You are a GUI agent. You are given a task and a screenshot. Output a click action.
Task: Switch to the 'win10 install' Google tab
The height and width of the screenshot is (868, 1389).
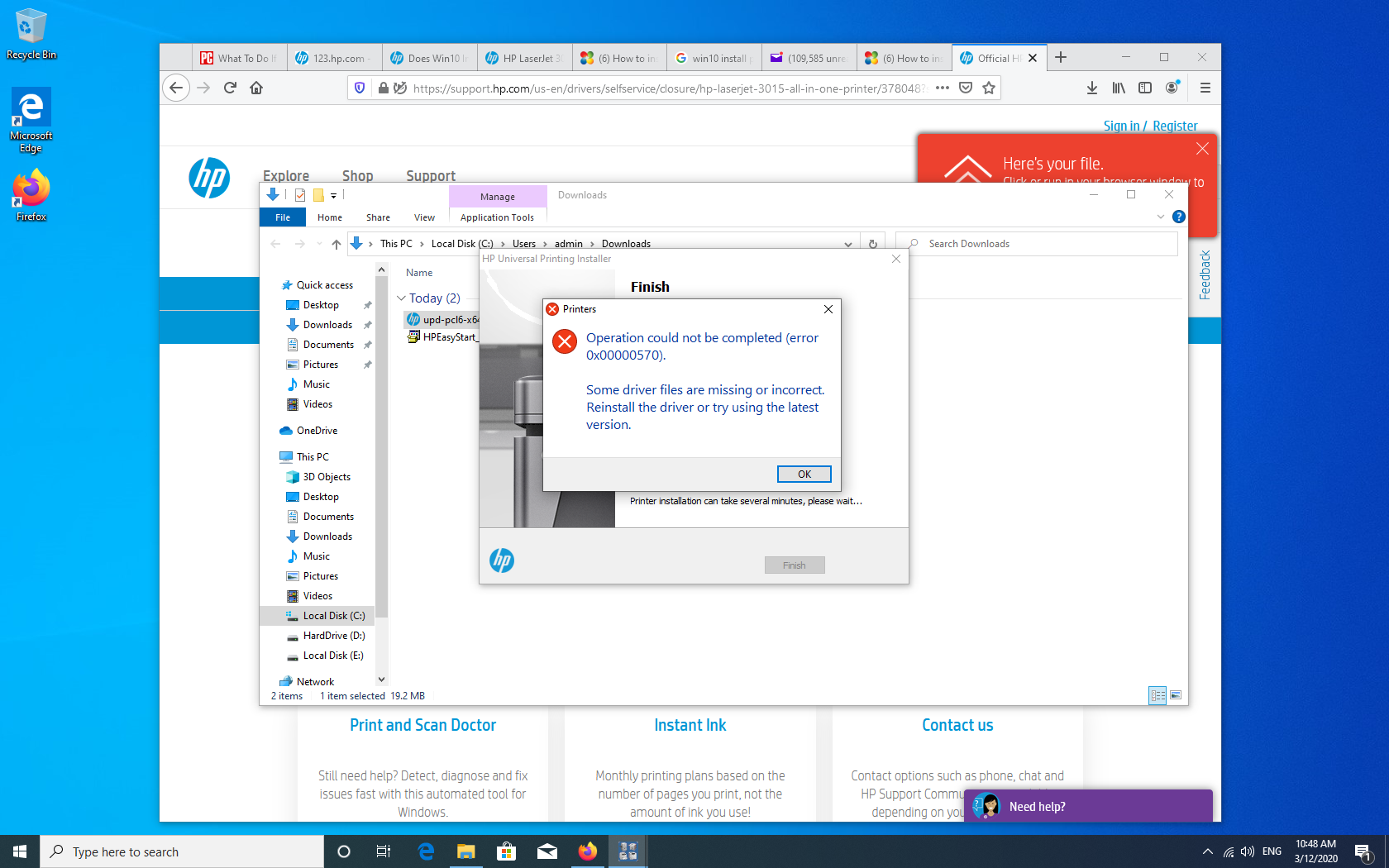click(714, 58)
